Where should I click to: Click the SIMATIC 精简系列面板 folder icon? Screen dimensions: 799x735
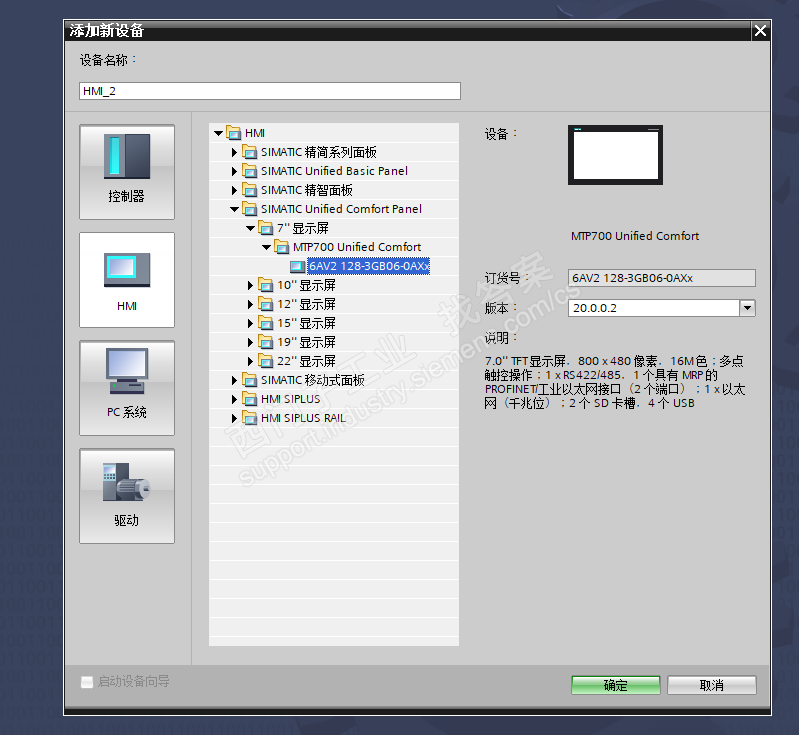tap(250, 152)
